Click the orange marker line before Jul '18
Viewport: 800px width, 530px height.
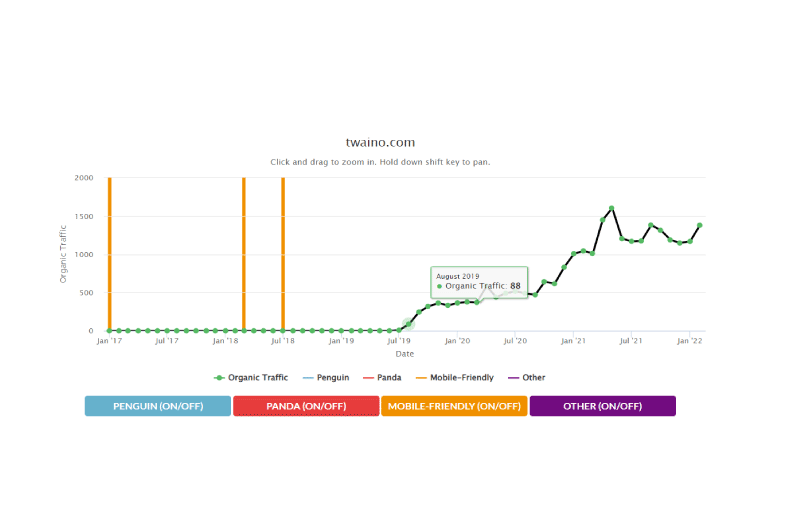click(244, 254)
